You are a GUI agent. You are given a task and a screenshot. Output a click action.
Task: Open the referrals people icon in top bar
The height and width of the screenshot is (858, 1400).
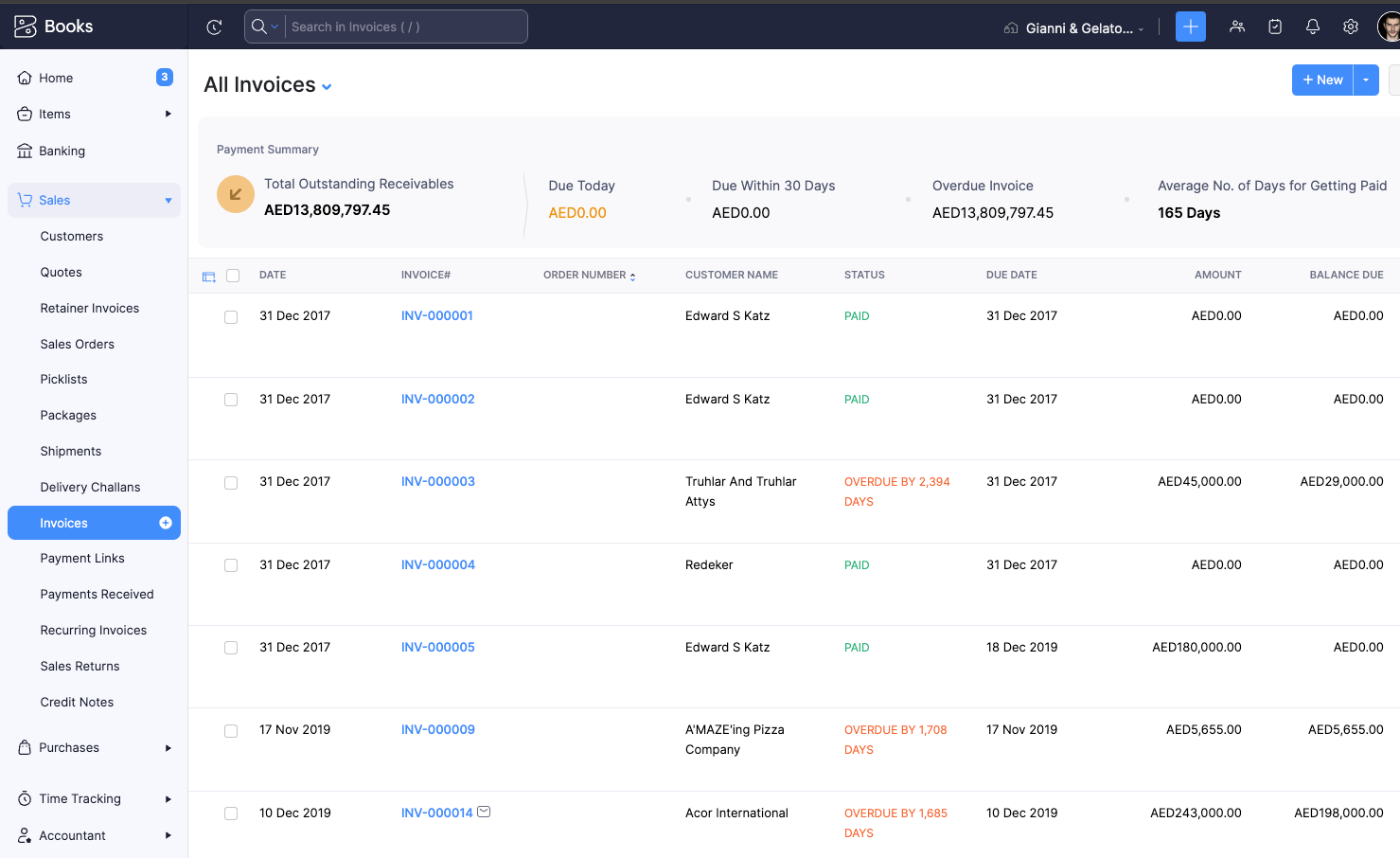point(1236,27)
